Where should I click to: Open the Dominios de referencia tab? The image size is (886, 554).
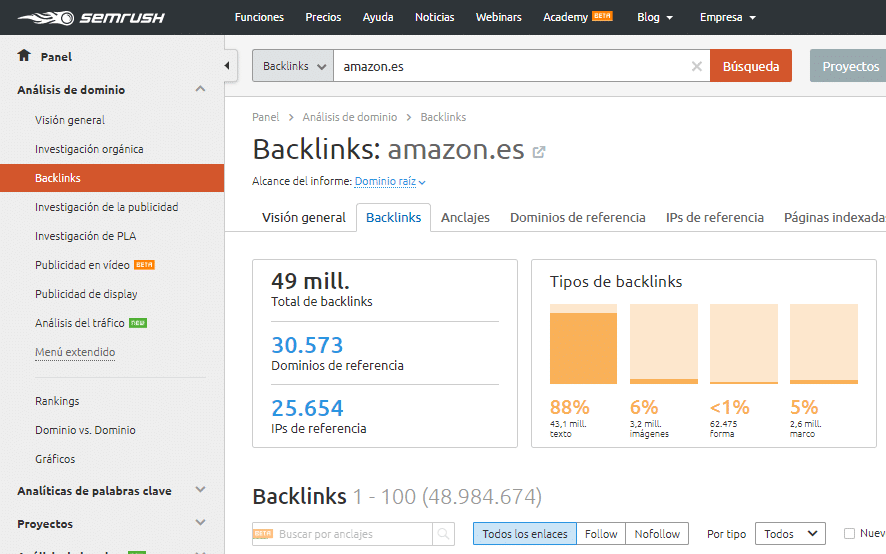tap(577, 218)
